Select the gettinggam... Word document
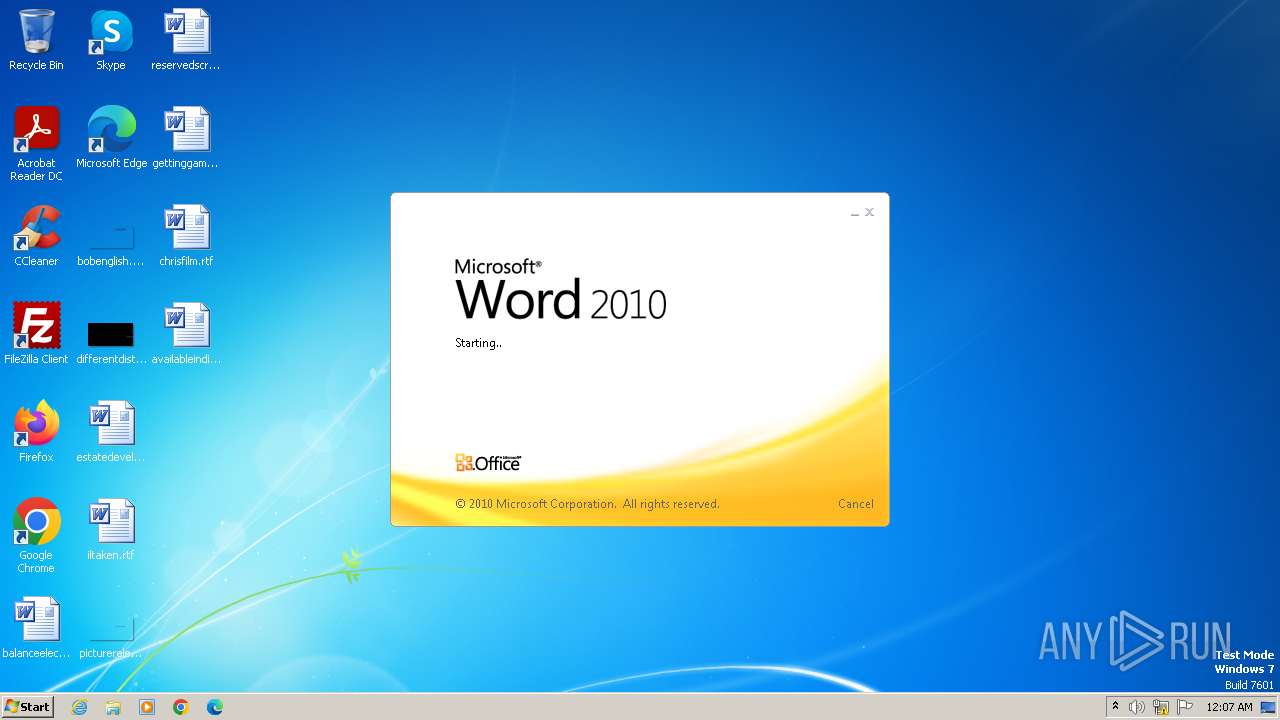Screen dimensions: 1280x720 point(186,138)
